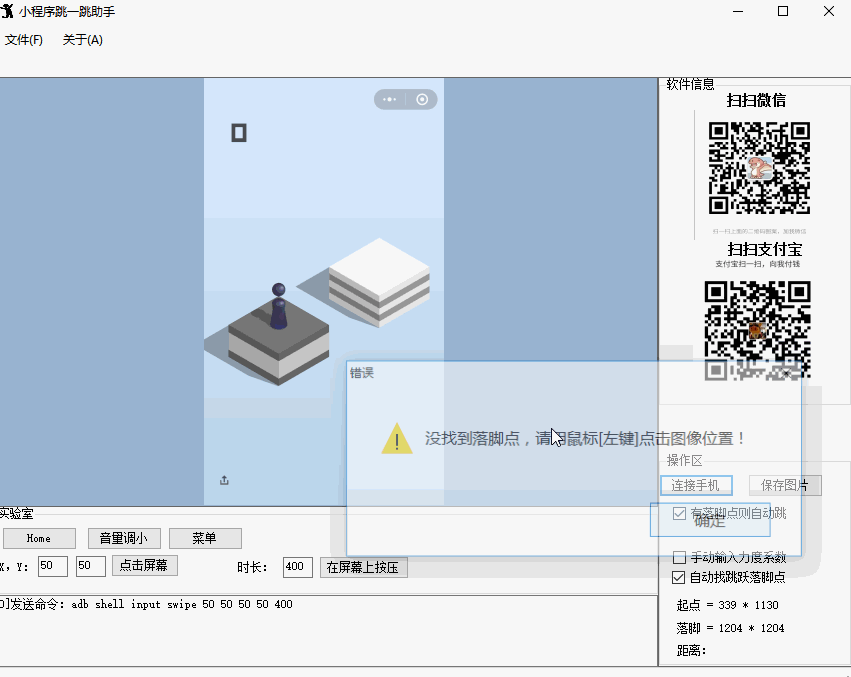
Task: Focus the X coordinate input field
Action: coord(53,566)
